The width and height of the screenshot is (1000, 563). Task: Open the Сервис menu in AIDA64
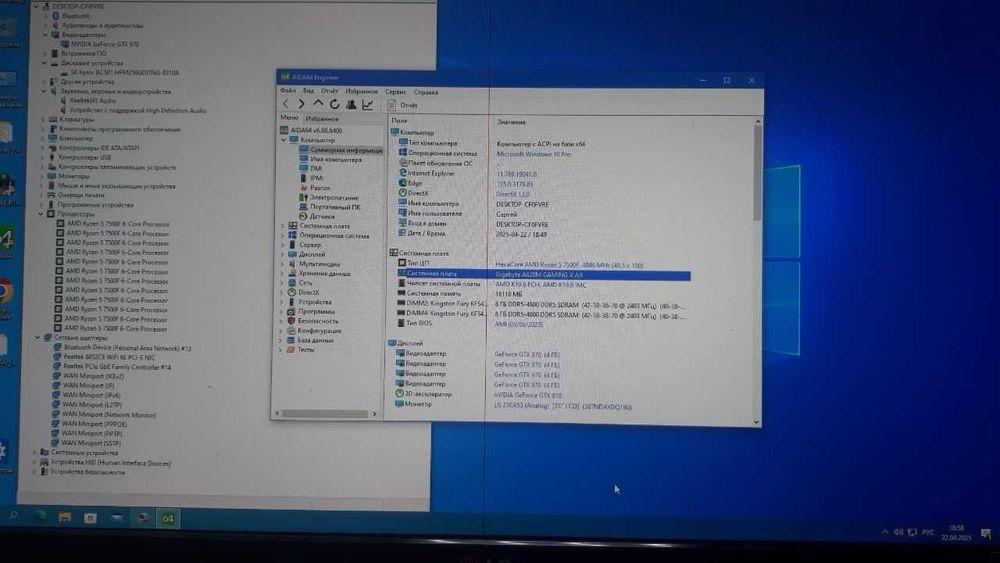(x=395, y=92)
